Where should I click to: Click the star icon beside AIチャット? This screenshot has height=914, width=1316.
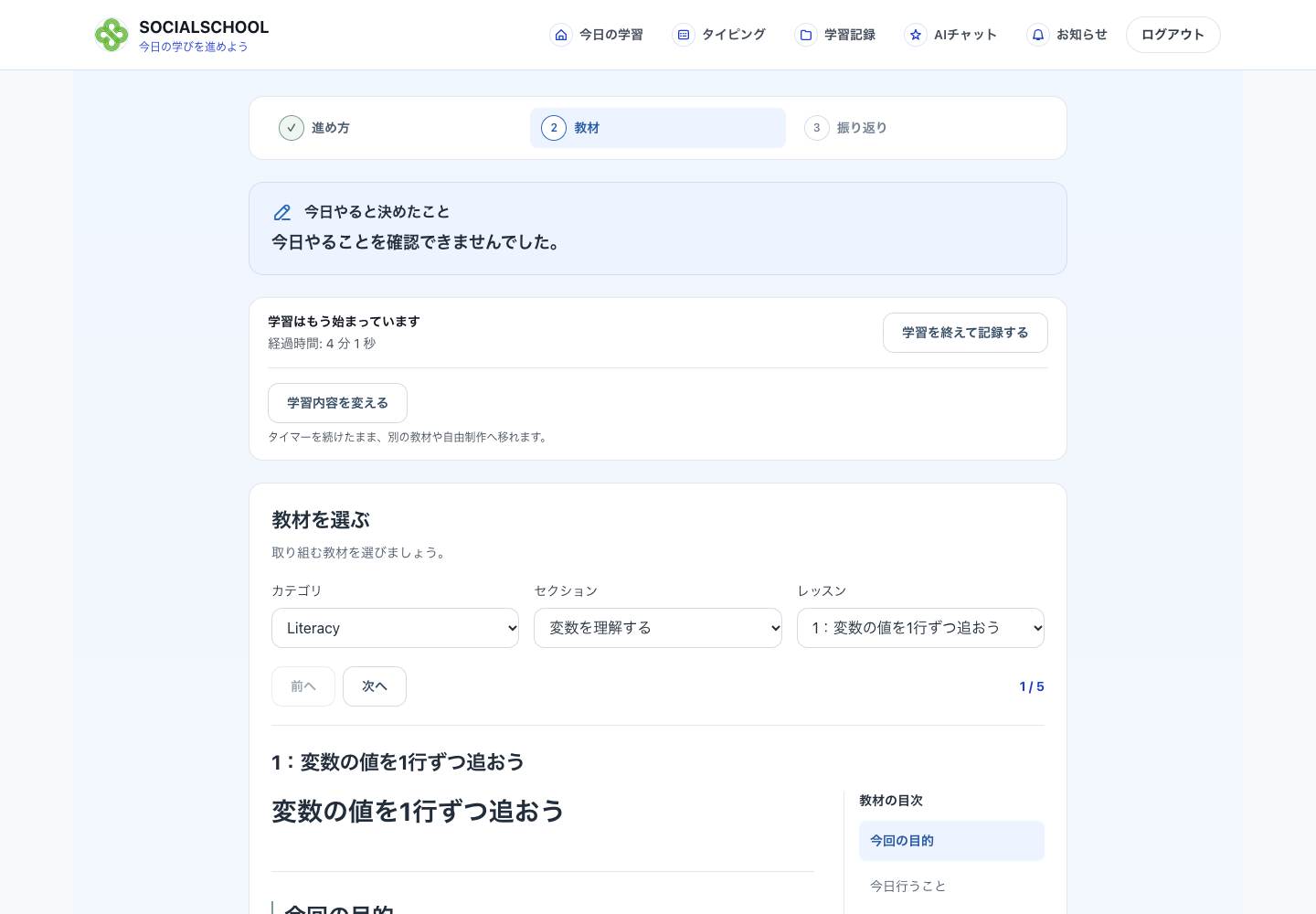pyautogui.click(x=916, y=35)
